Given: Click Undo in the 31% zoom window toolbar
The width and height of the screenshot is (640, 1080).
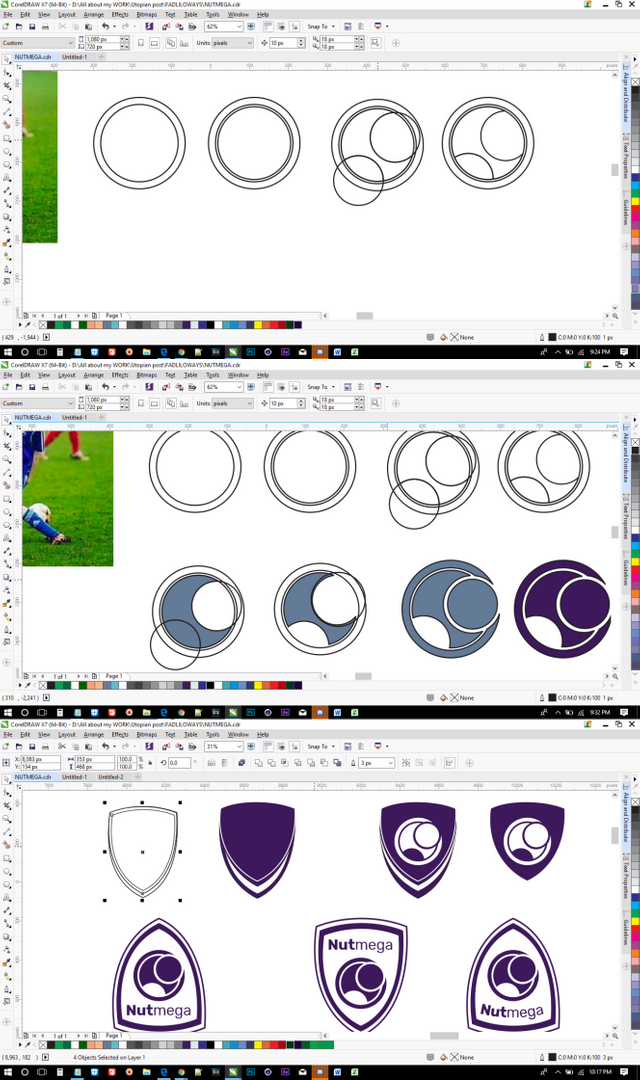Looking at the screenshot, I should click(105, 746).
